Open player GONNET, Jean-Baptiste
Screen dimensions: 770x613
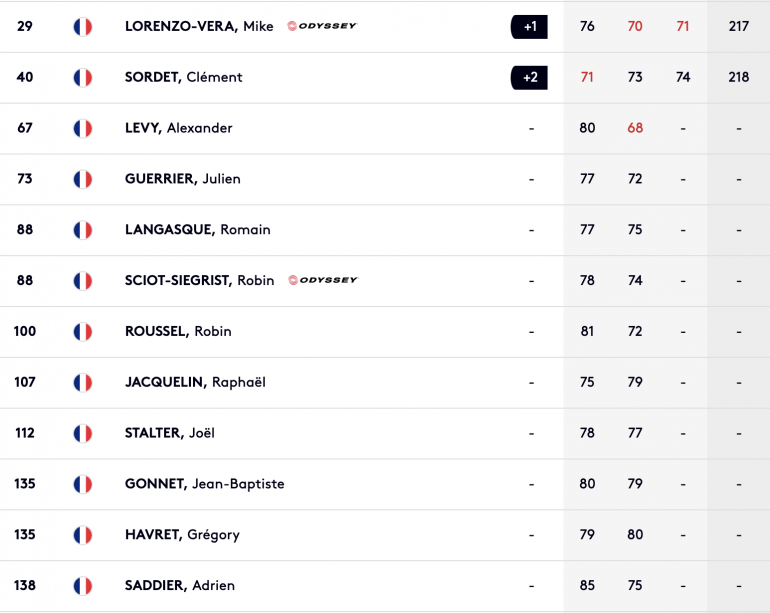click(x=205, y=484)
